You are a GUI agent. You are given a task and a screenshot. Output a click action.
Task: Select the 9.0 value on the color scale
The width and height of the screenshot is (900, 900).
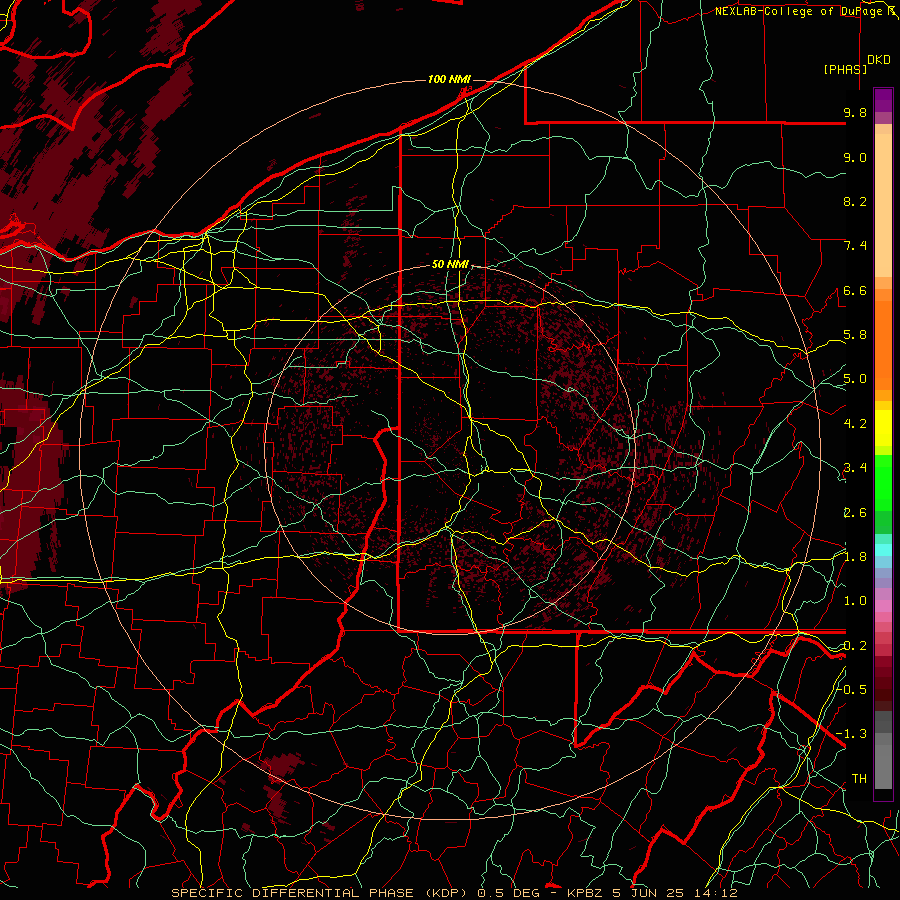pos(855,157)
